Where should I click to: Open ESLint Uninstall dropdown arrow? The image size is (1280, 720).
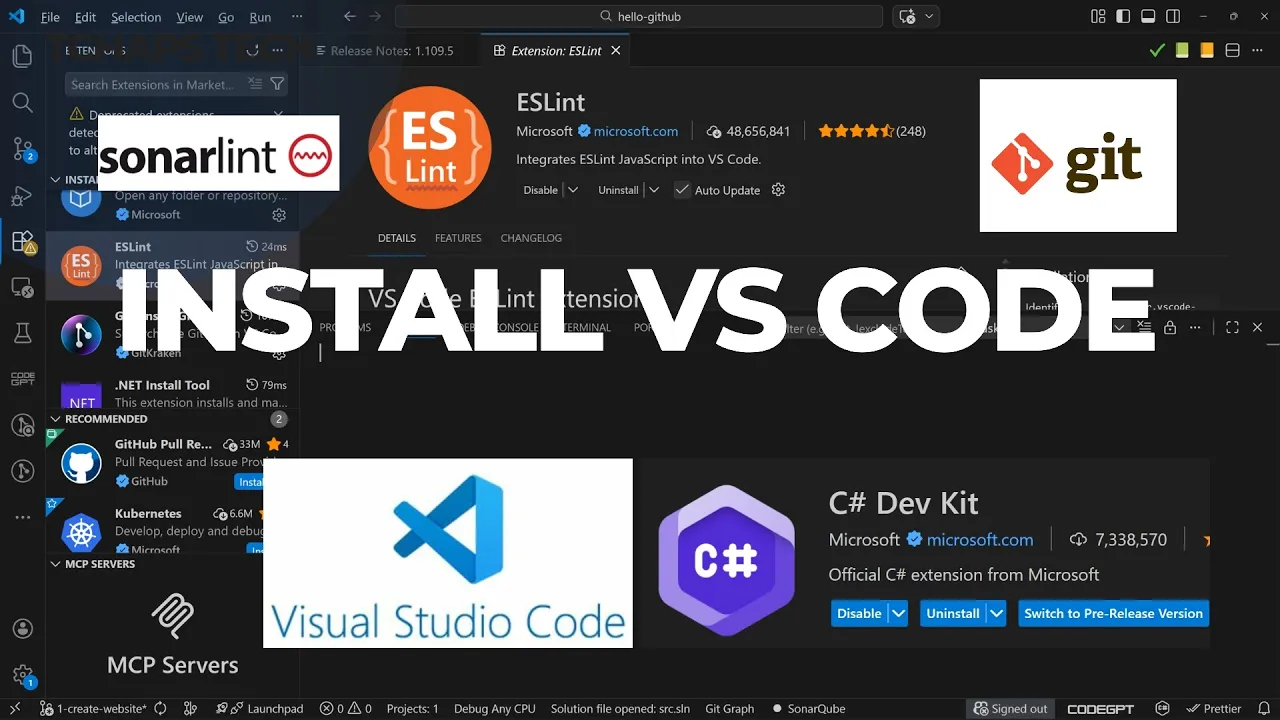click(x=653, y=190)
